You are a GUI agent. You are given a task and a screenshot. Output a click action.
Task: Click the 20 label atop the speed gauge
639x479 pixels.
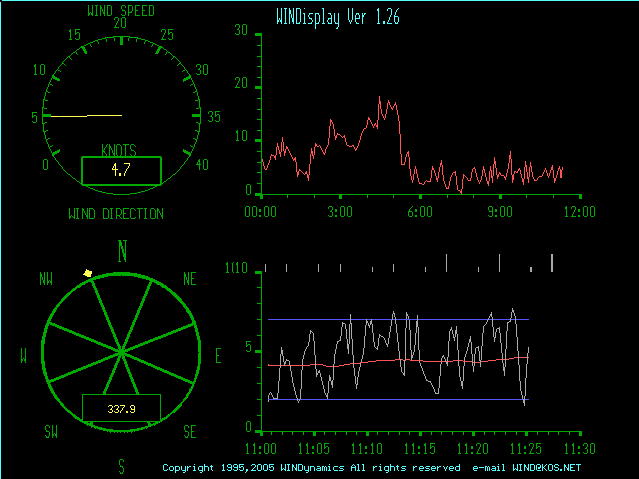click(120, 23)
